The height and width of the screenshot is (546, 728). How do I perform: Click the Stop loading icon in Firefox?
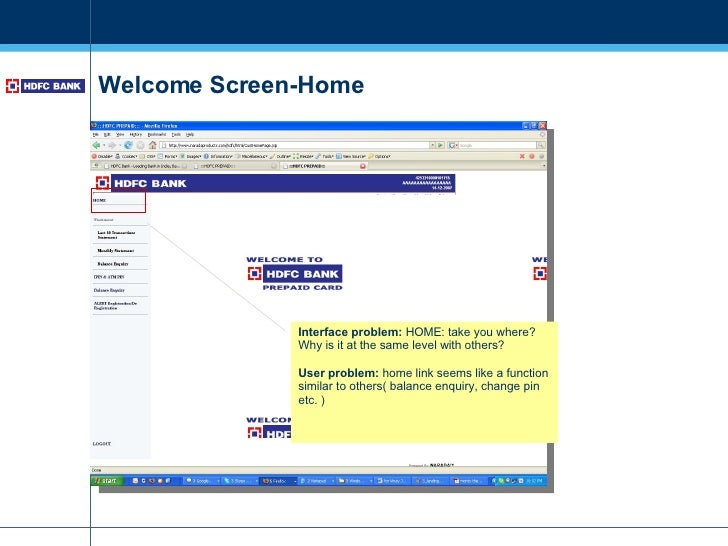140,145
